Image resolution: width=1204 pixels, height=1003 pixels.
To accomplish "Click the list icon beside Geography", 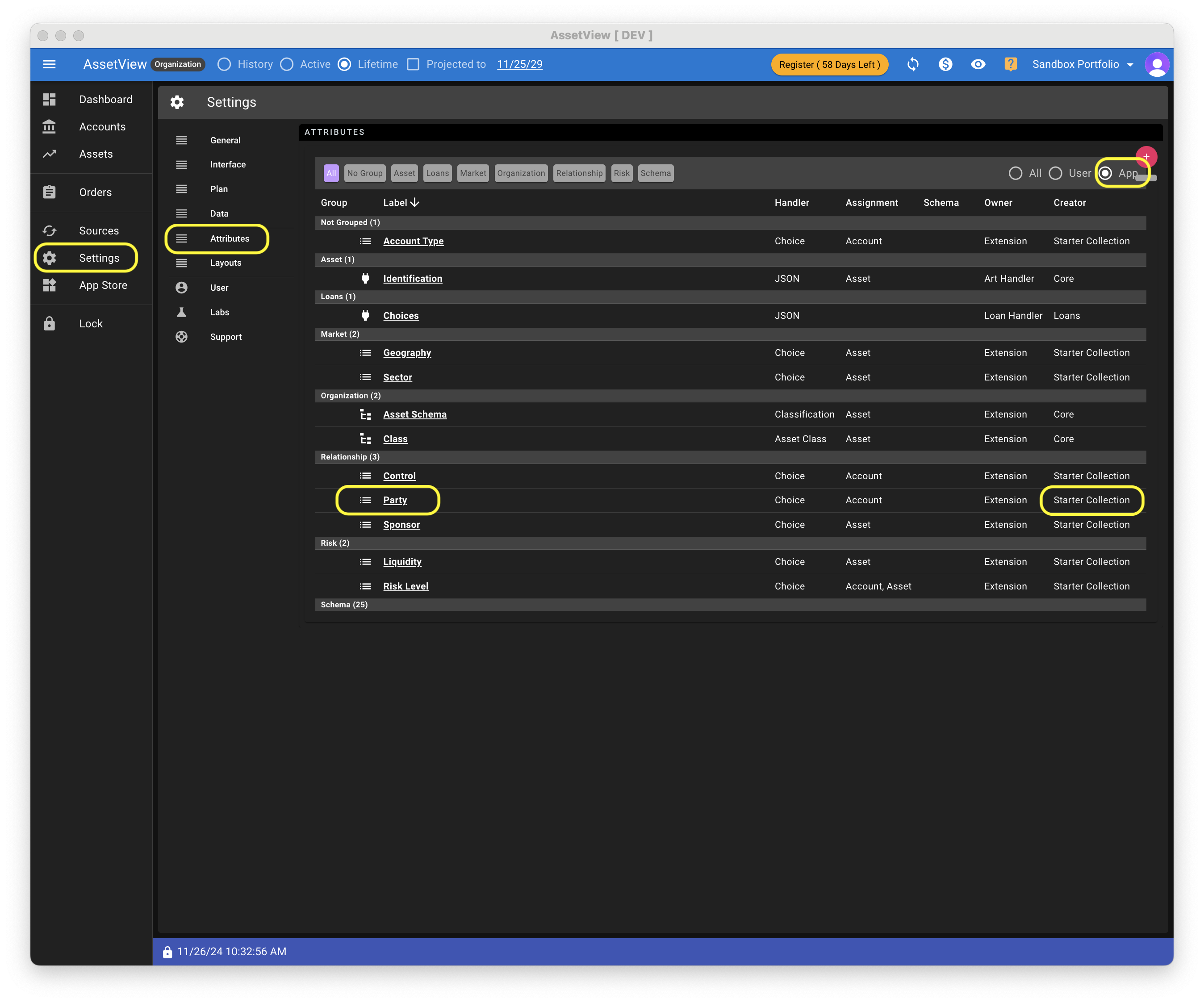I will click(x=365, y=353).
